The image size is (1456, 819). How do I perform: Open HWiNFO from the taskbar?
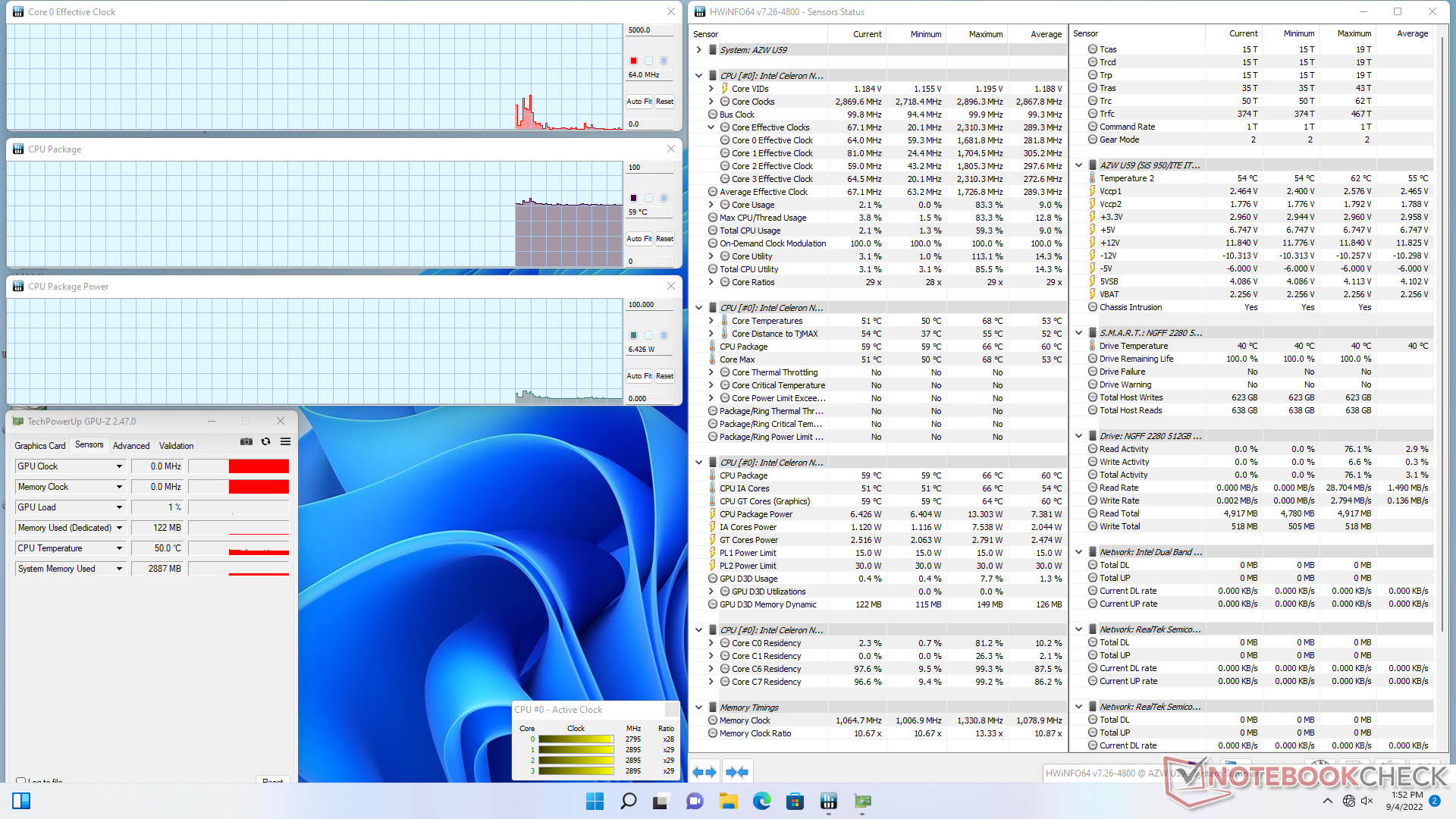[x=828, y=801]
